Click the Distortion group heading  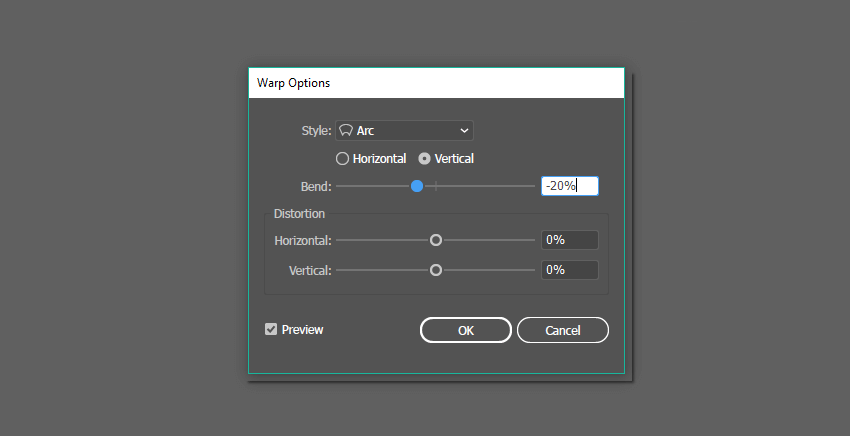299,213
